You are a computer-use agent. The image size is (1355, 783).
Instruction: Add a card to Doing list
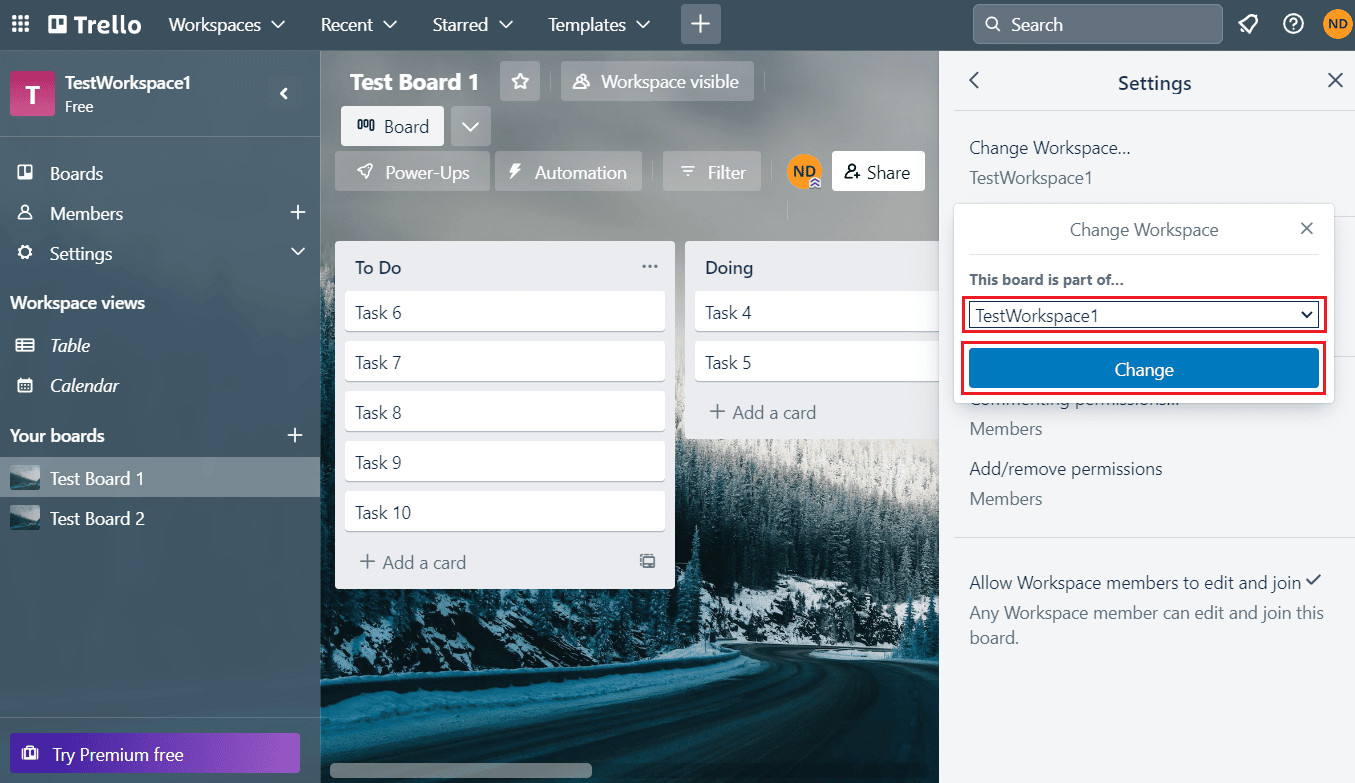[x=763, y=412]
